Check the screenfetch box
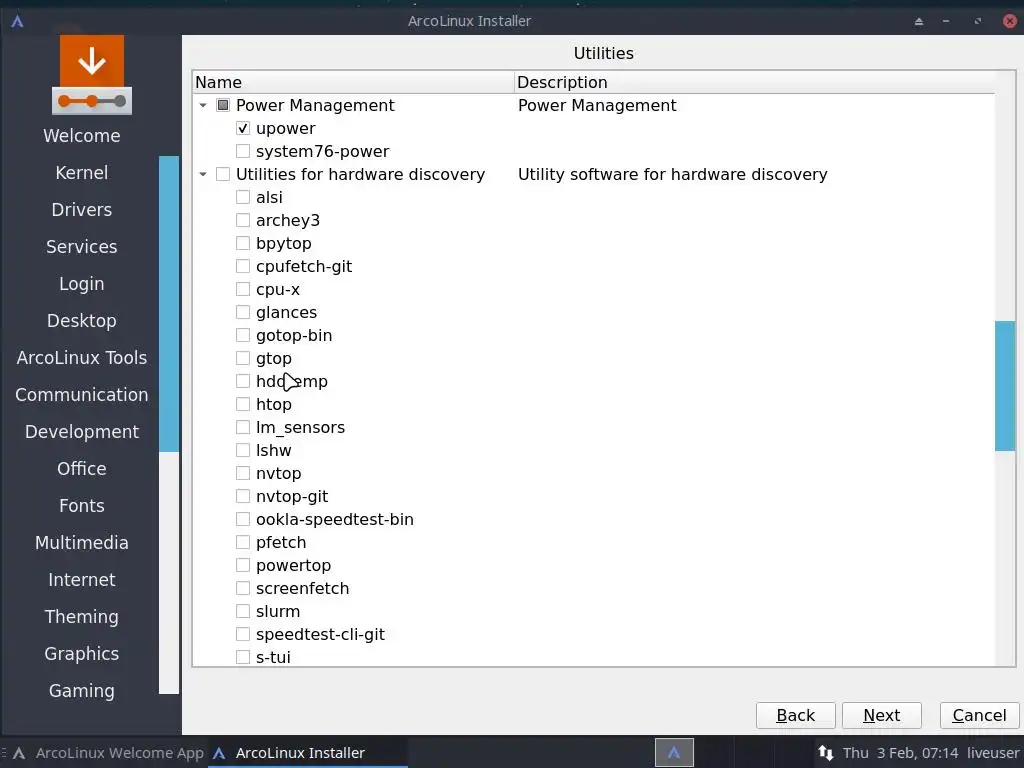Screen dimensions: 1024x768 (x=243, y=588)
